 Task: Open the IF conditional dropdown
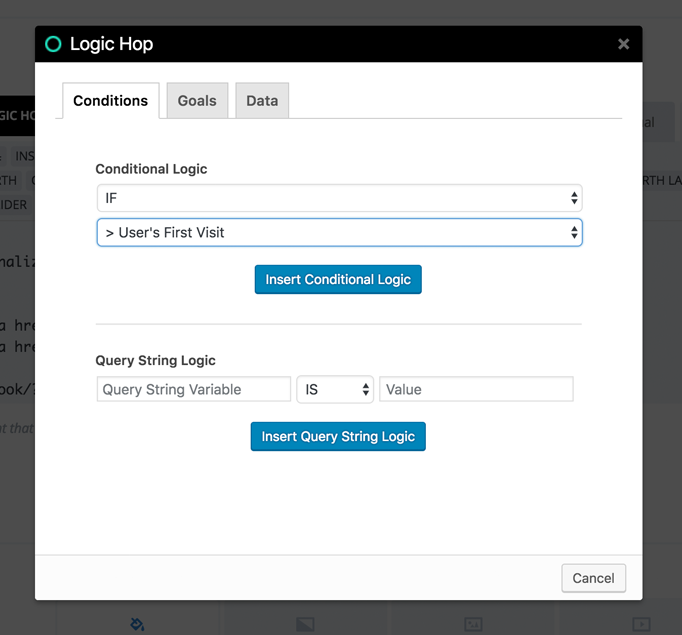coord(339,198)
